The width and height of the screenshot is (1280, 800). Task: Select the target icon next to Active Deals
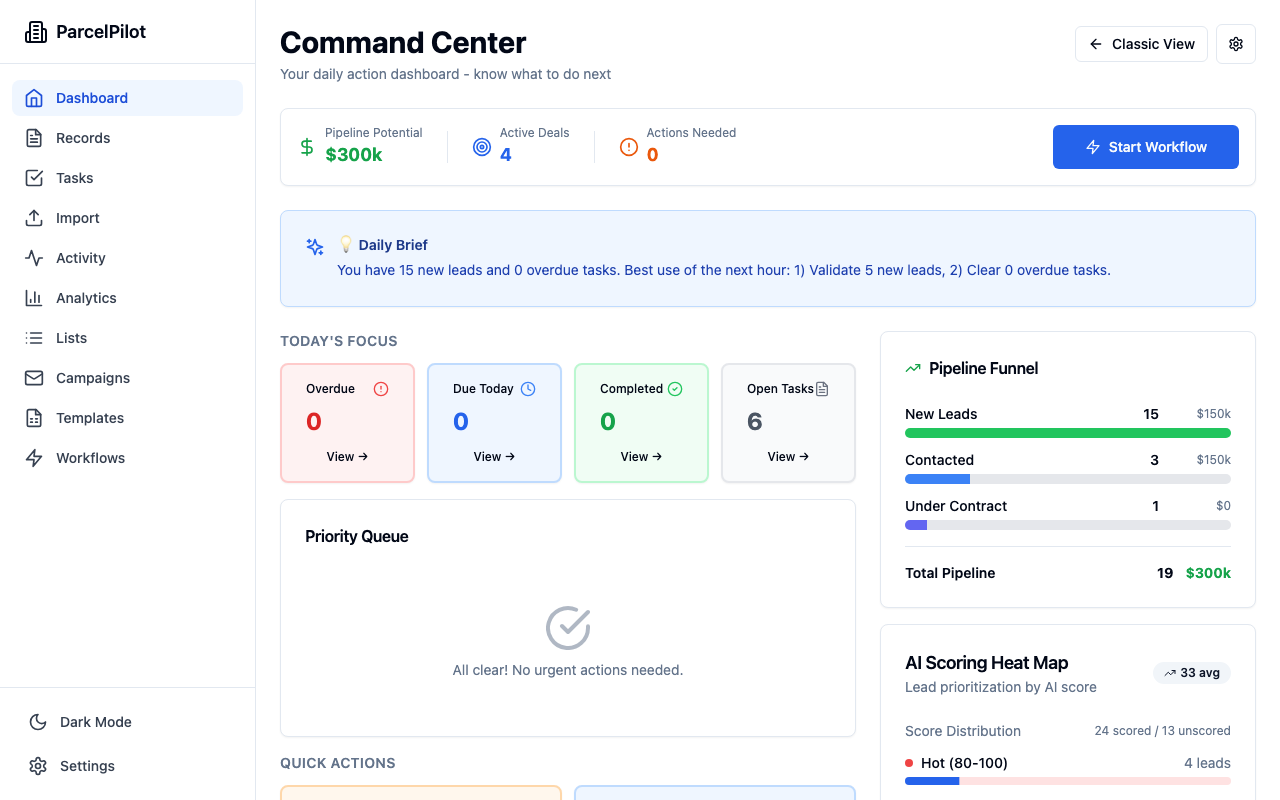(x=482, y=146)
